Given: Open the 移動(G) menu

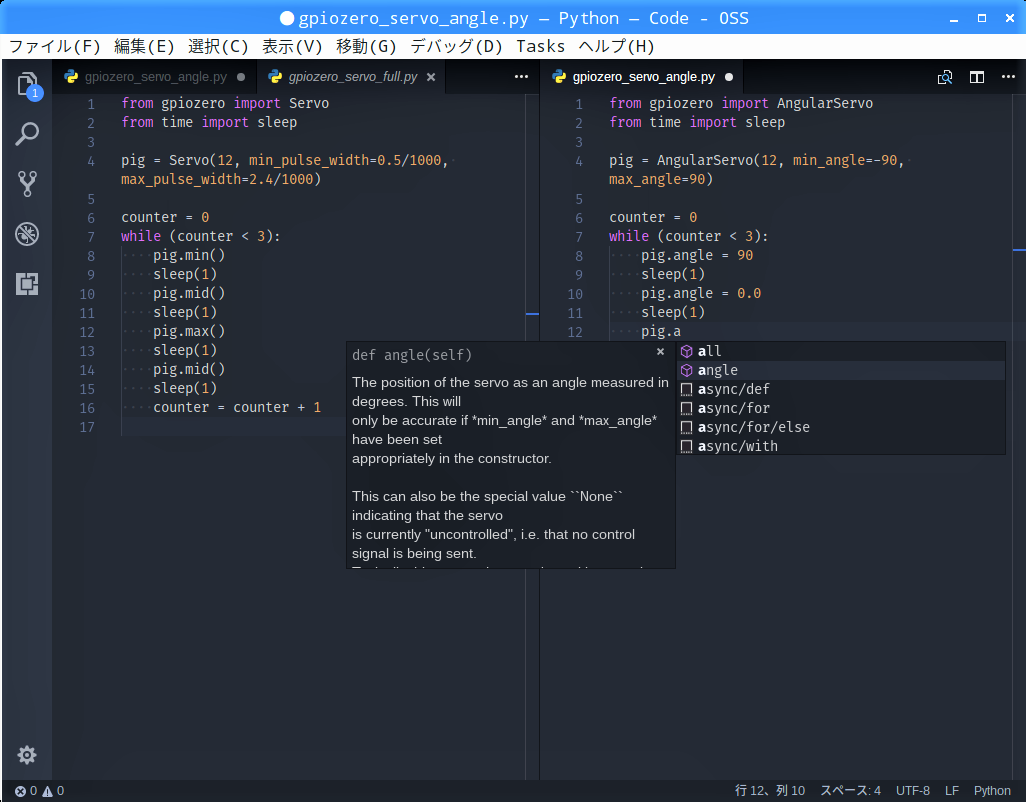Looking at the screenshot, I should click(x=366, y=46).
